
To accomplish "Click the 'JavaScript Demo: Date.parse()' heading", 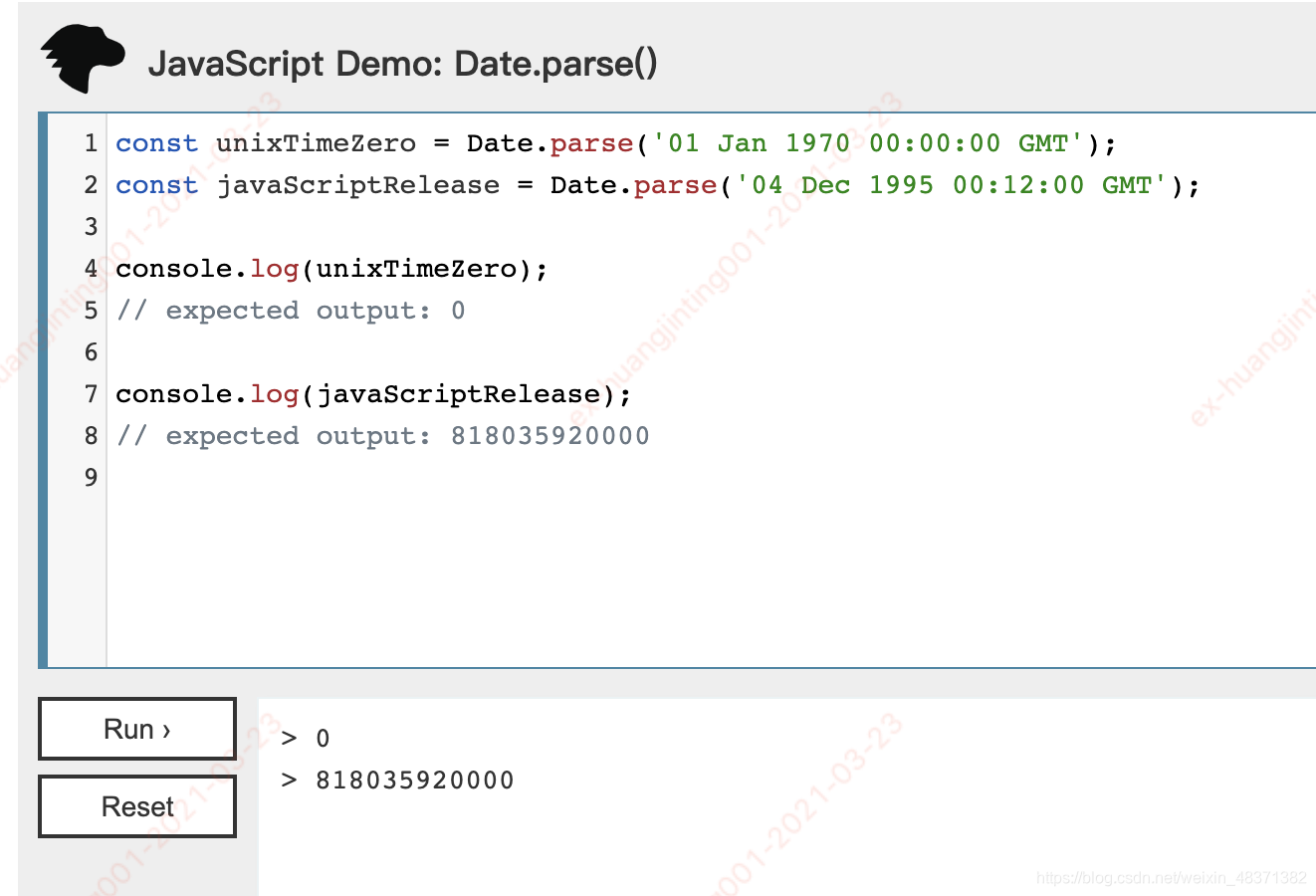I will click(x=402, y=64).
